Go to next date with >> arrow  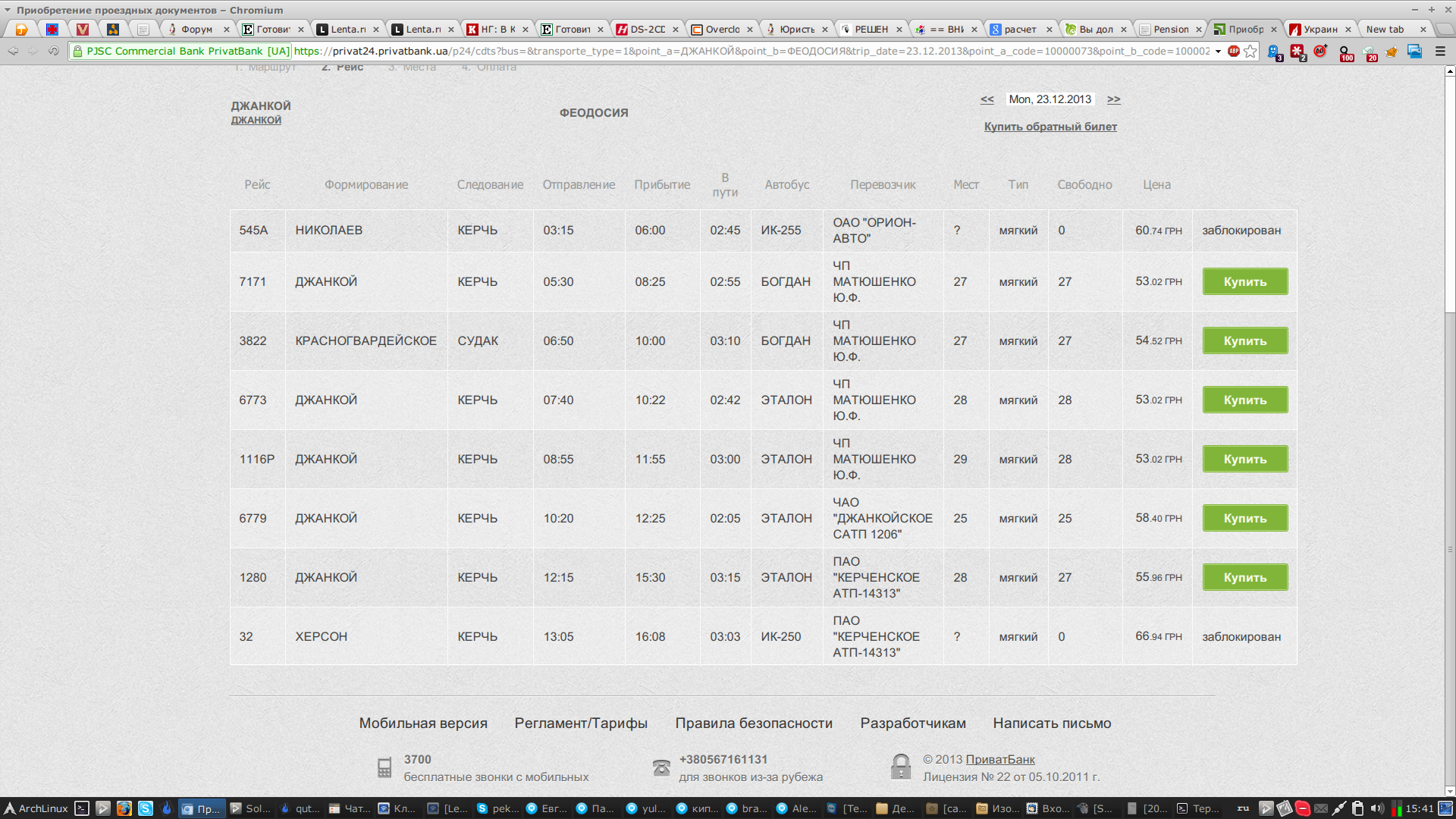[1113, 99]
